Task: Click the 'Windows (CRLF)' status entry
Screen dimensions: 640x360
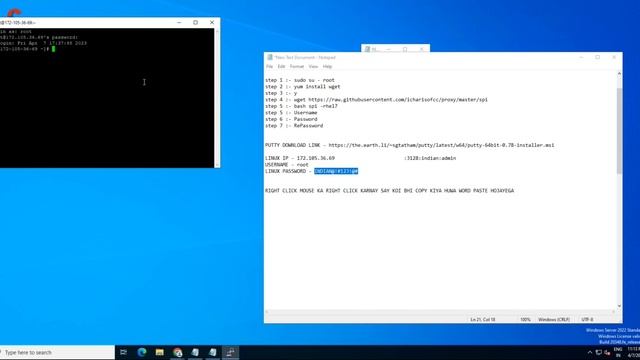Action: [x=553, y=320]
